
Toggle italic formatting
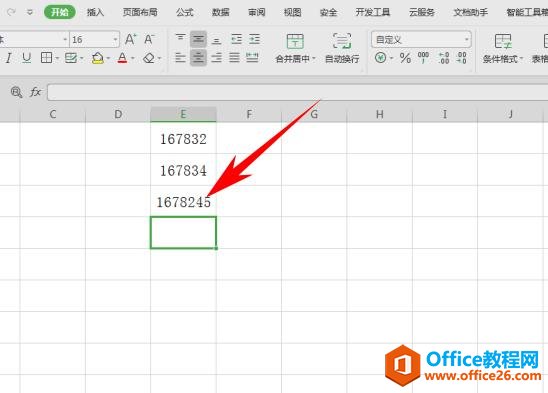coord(8,58)
